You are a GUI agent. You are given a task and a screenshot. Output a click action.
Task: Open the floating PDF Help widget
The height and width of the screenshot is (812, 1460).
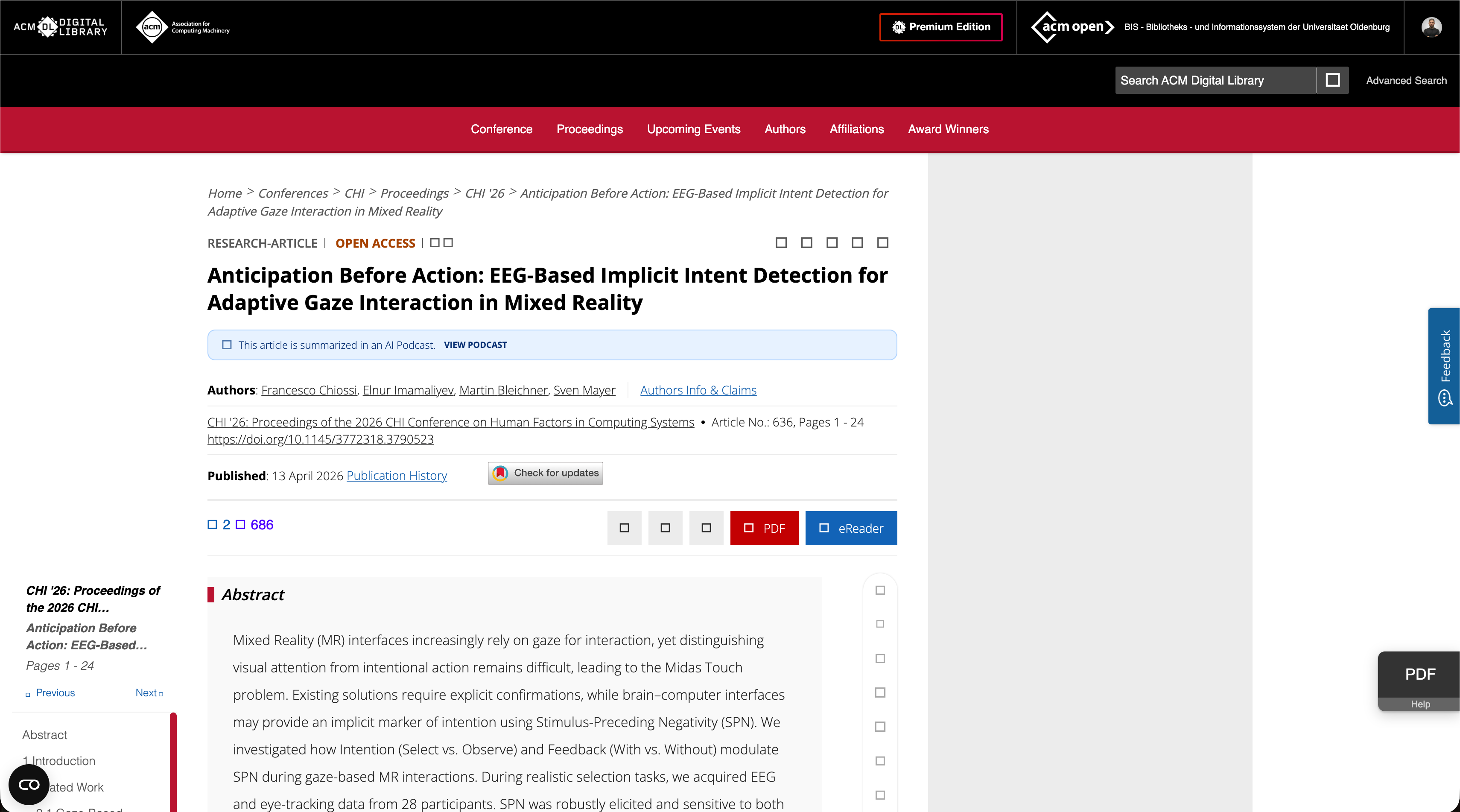click(1419, 681)
